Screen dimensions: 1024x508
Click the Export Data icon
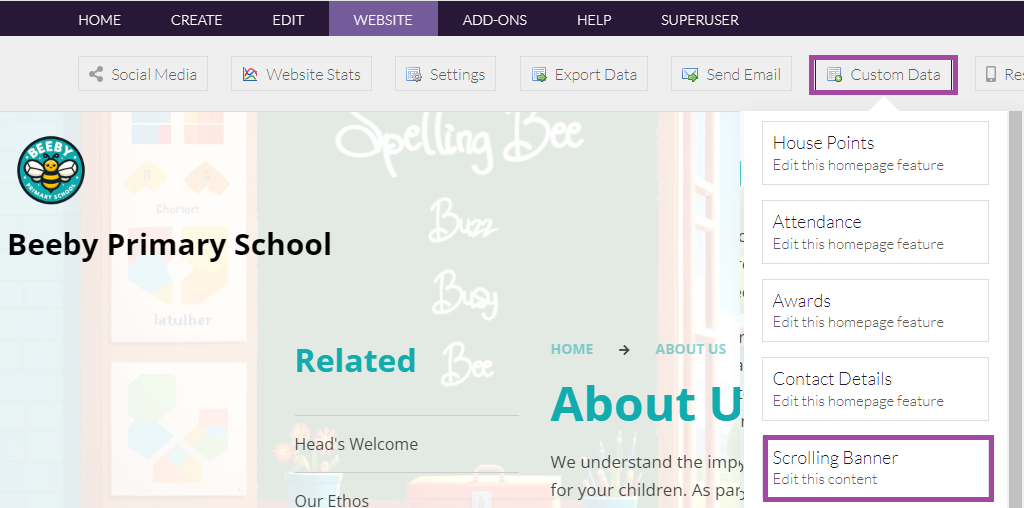click(539, 74)
